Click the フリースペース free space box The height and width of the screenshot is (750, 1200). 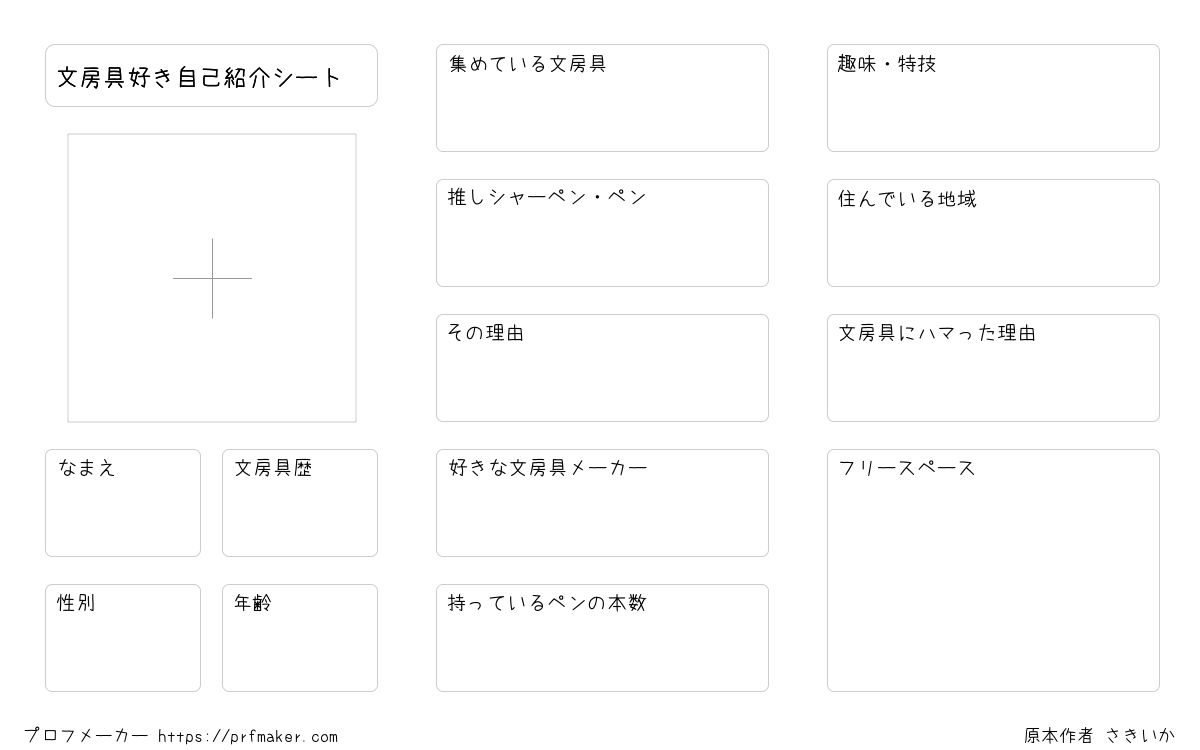[x=993, y=570]
